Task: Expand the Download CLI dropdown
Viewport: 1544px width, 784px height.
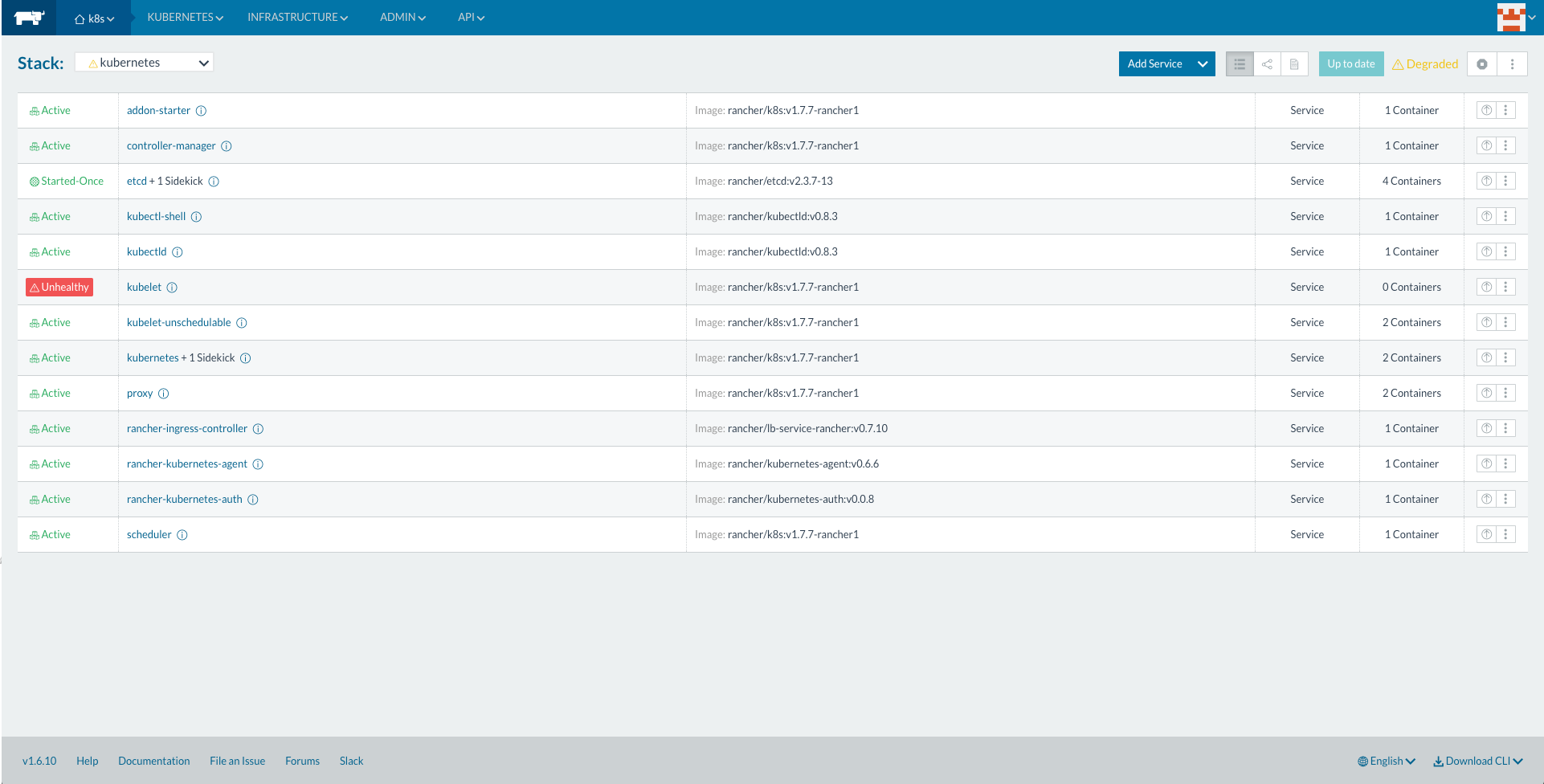Action: (1478, 762)
